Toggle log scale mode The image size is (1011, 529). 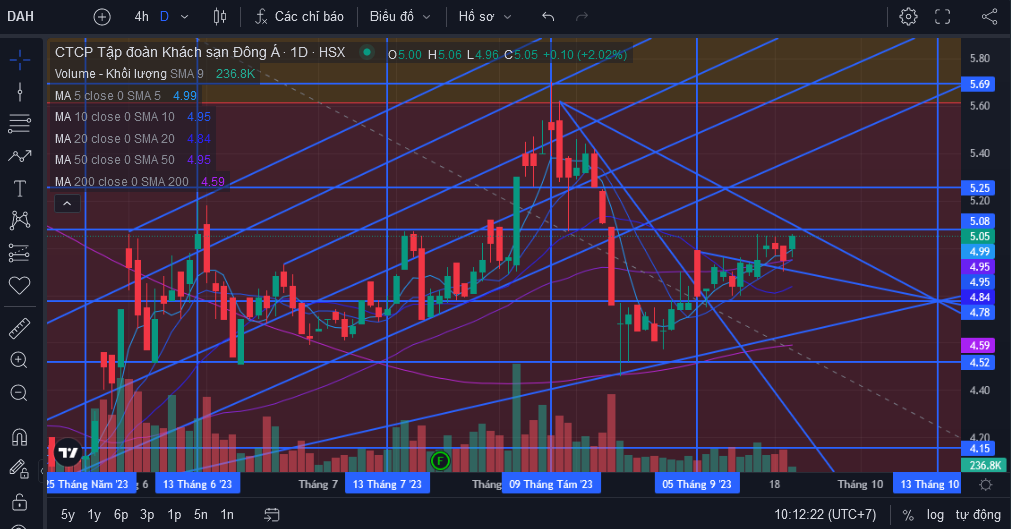[935, 515]
